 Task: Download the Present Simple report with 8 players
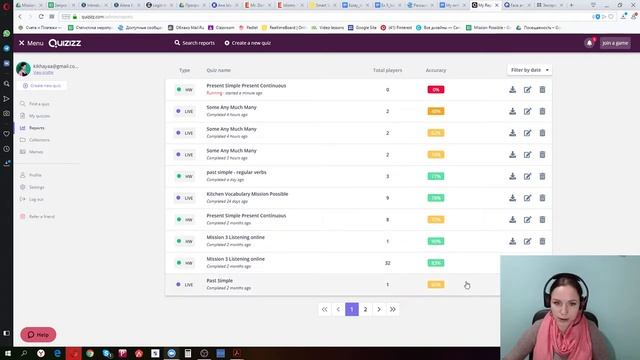point(512,219)
